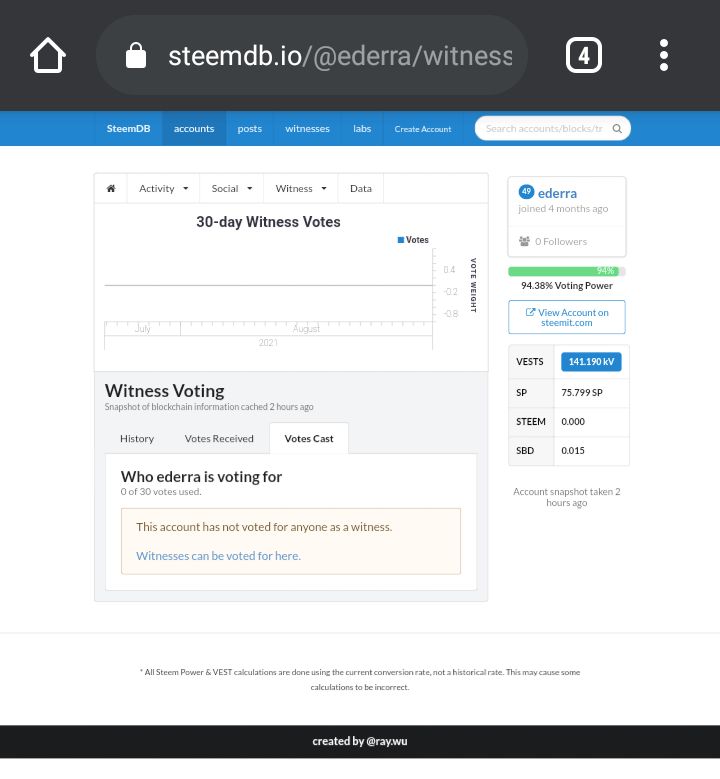Viewport: 720px width, 779px height.
Task: Click the July label on chart axis
Action: click(x=142, y=328)
